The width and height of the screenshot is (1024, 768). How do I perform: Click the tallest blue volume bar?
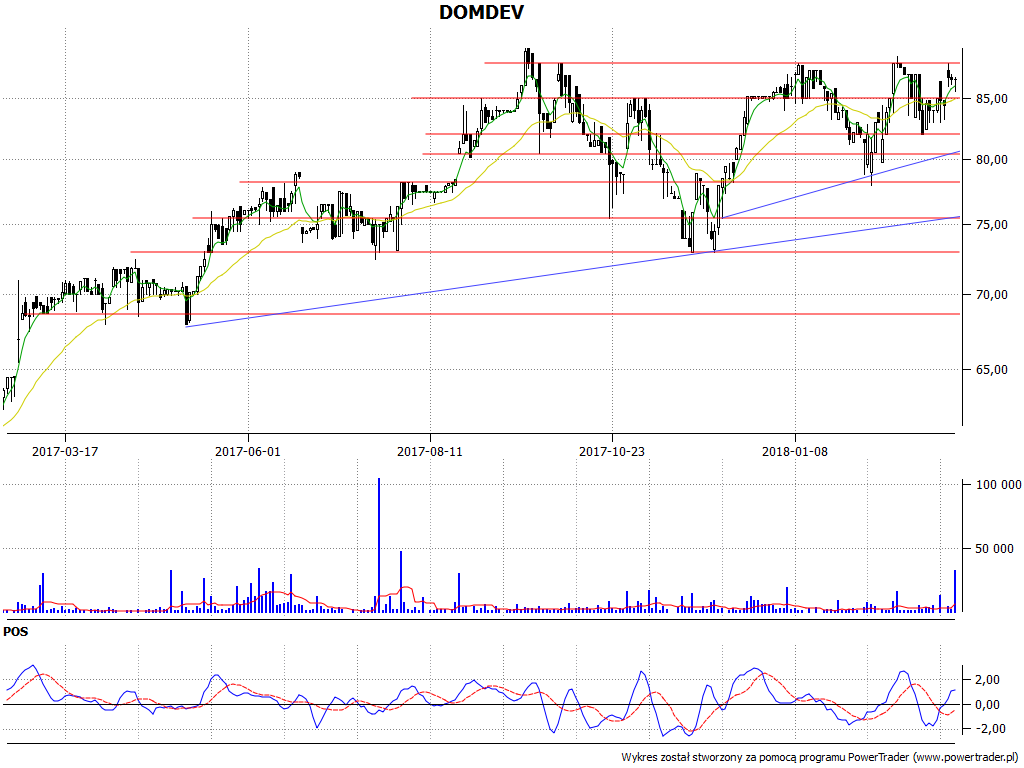point(379,545)
